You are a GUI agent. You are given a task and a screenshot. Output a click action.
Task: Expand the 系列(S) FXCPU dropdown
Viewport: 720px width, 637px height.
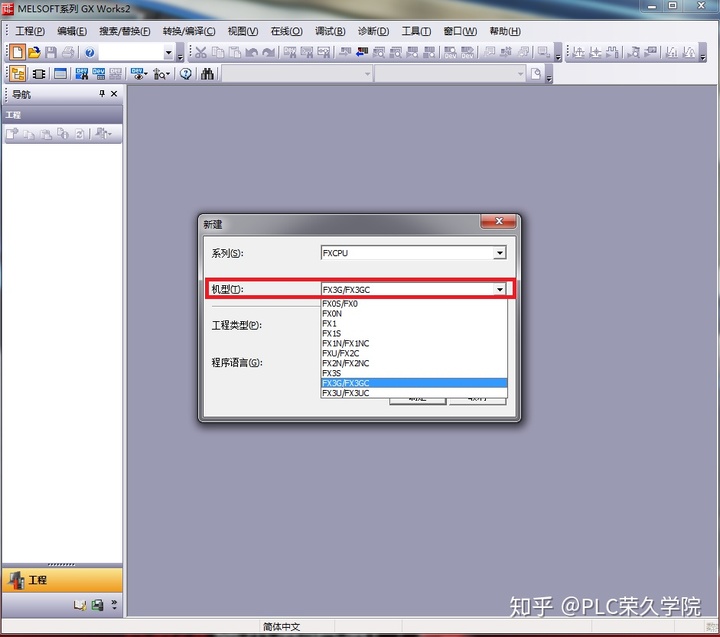(500, 253)
